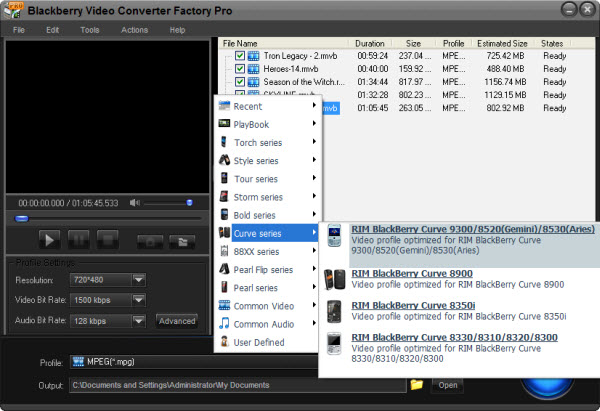
Task: Choose the RIM BlackBerry Curve 8900 link
Action: 412,274
